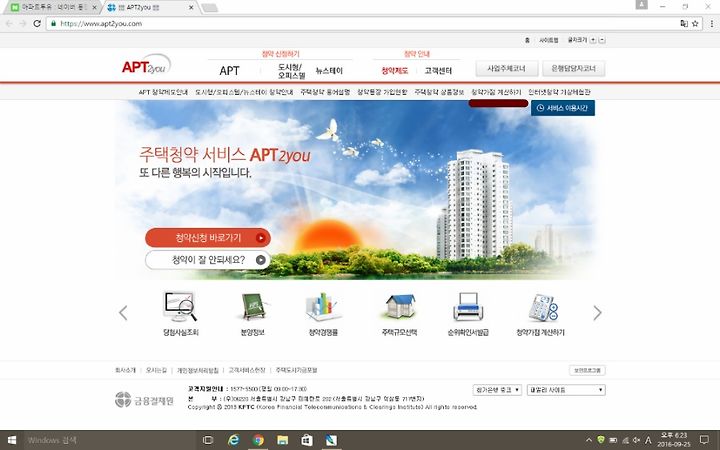Open the 개인정보처리방침 footer link

(x=197, y=370)
